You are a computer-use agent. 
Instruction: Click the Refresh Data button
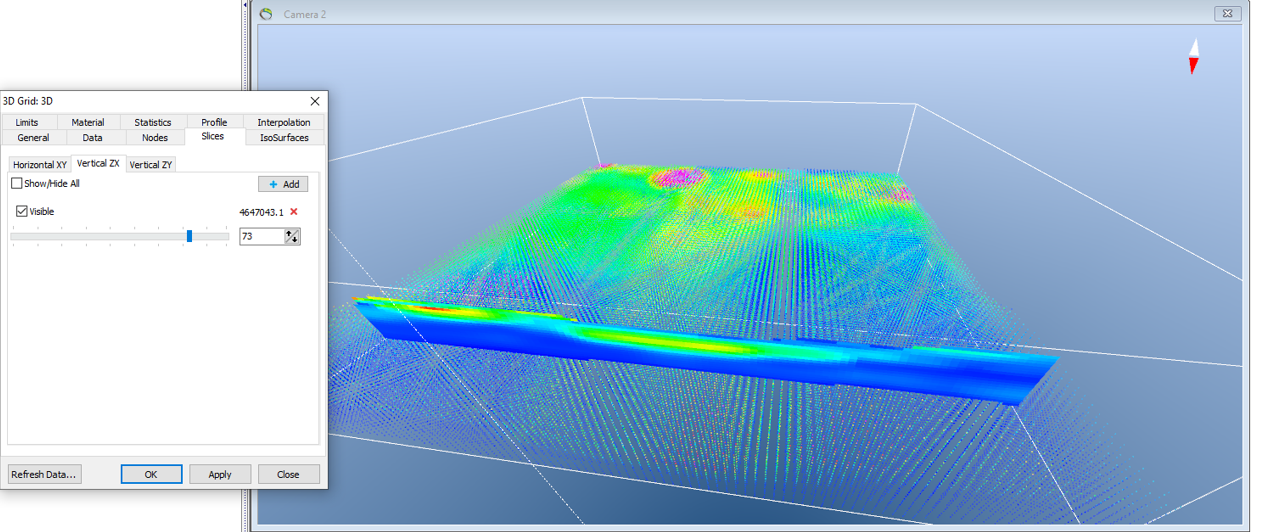[44, 474]
